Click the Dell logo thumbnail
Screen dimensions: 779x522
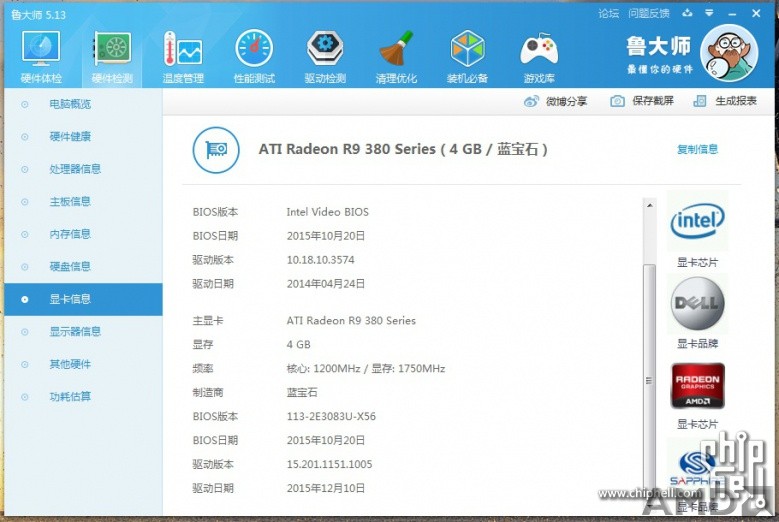[698, 303]
